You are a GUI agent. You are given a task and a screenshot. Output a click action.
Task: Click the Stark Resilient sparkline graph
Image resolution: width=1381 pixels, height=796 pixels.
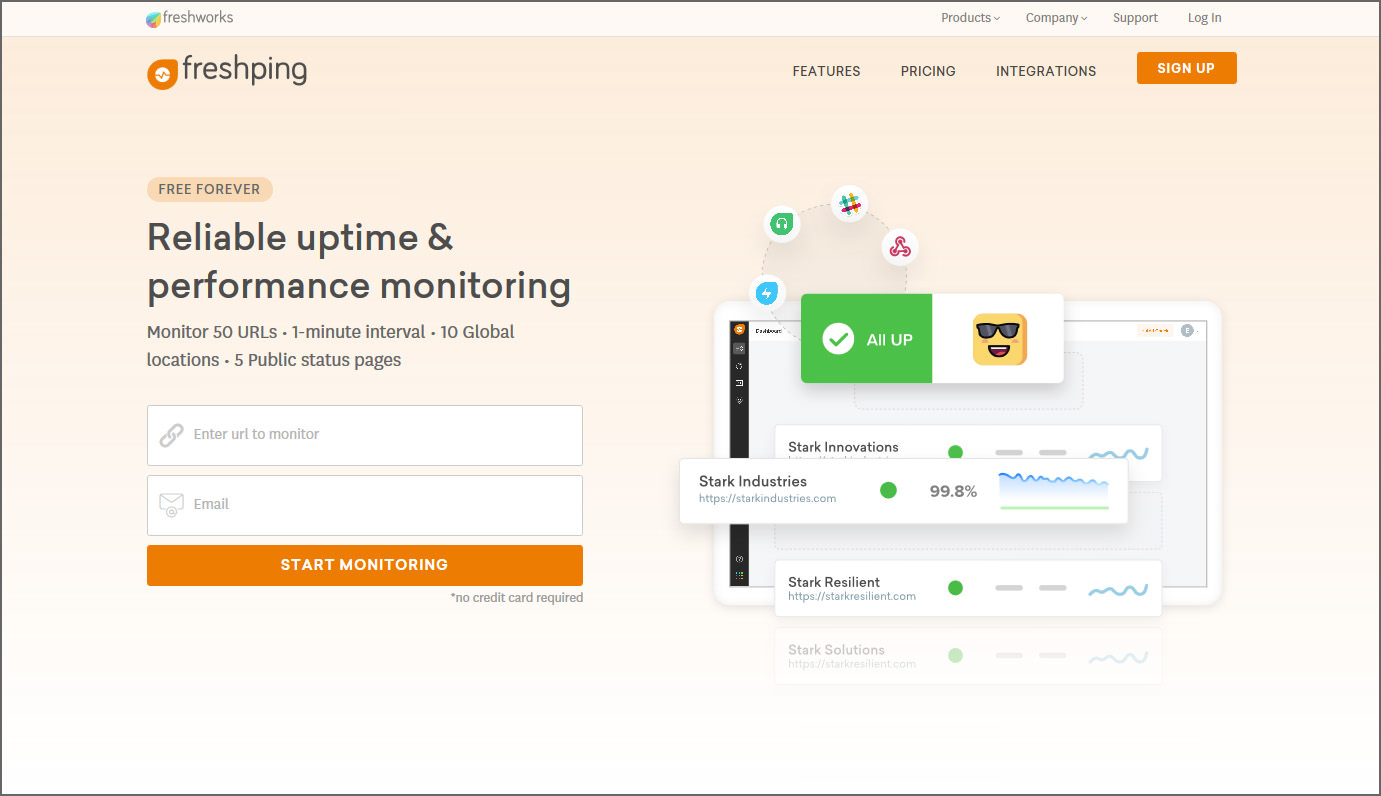tap(1118, 590)
